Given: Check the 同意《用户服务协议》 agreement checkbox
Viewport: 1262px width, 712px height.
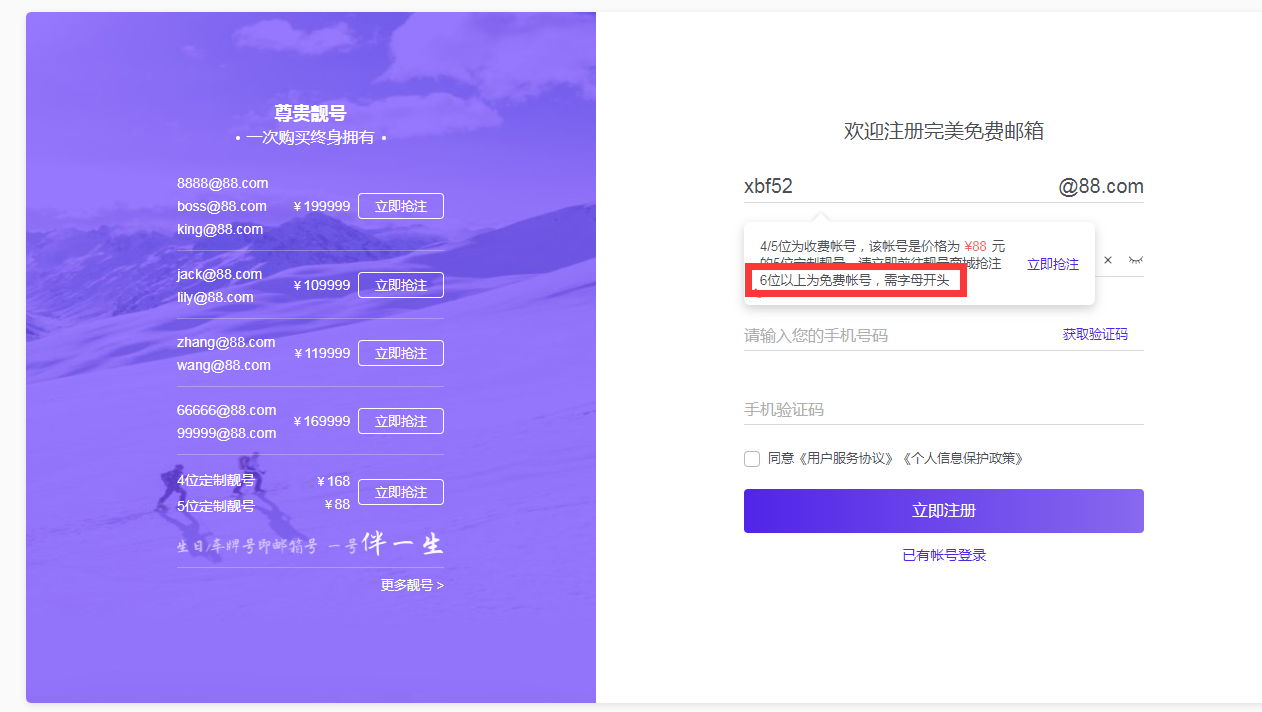Looking at the screenshot, I should click(751, 459).
